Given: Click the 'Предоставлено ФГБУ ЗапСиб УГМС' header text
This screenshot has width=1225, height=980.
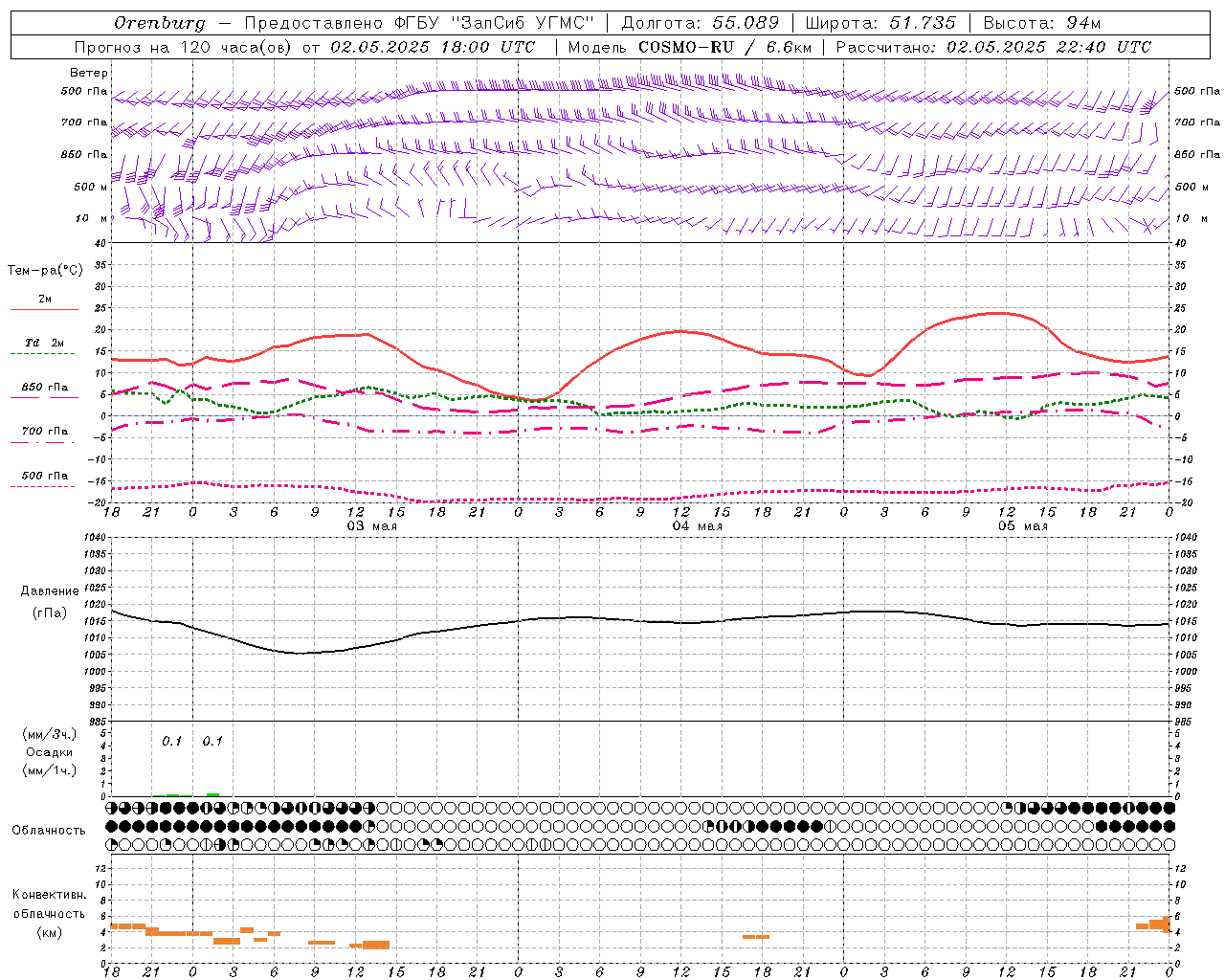Looking at the screenshot, I should pos(420,23).
